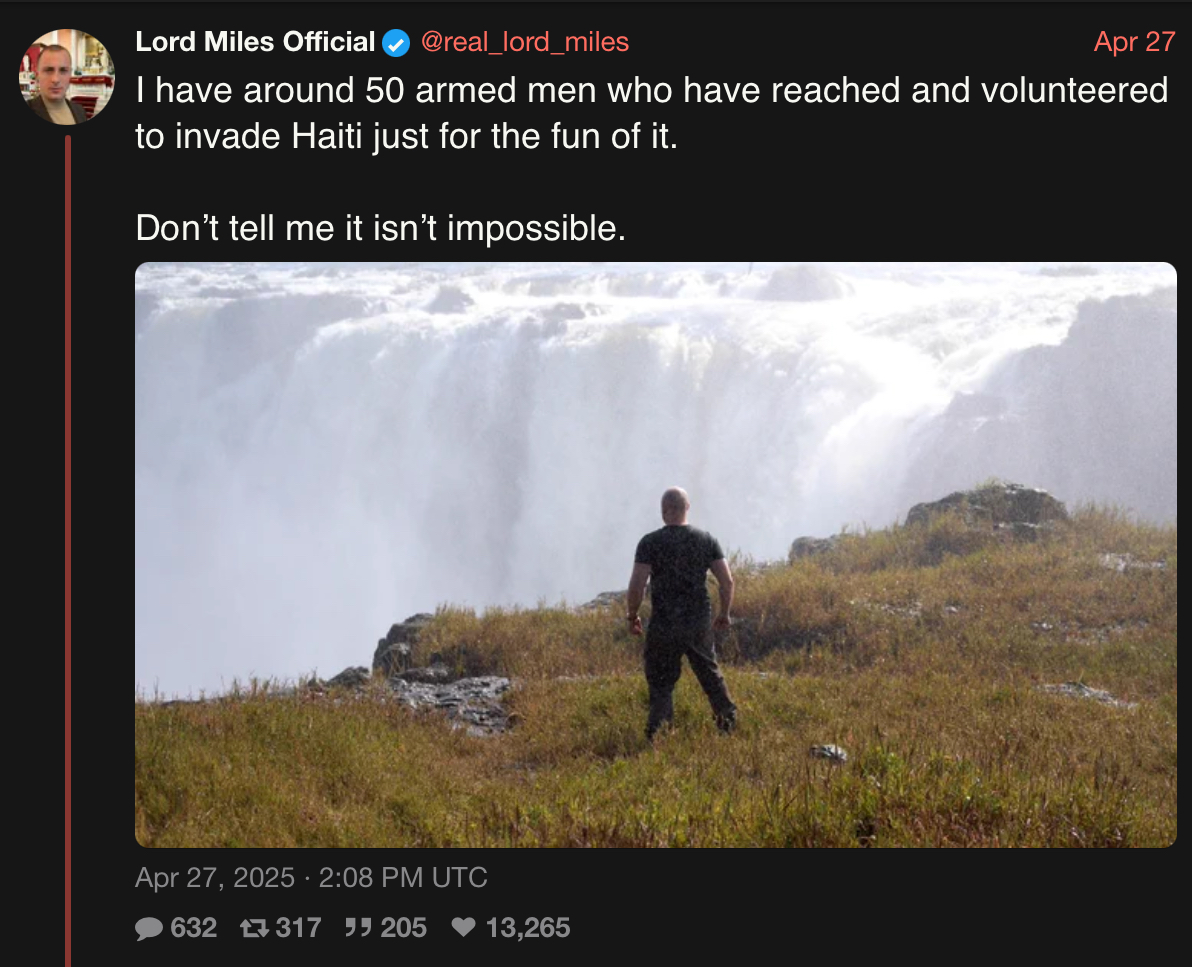Click the tweet text about invading Haiti
This screenshot has width=1192, height=967.
(x=651, y=113)
